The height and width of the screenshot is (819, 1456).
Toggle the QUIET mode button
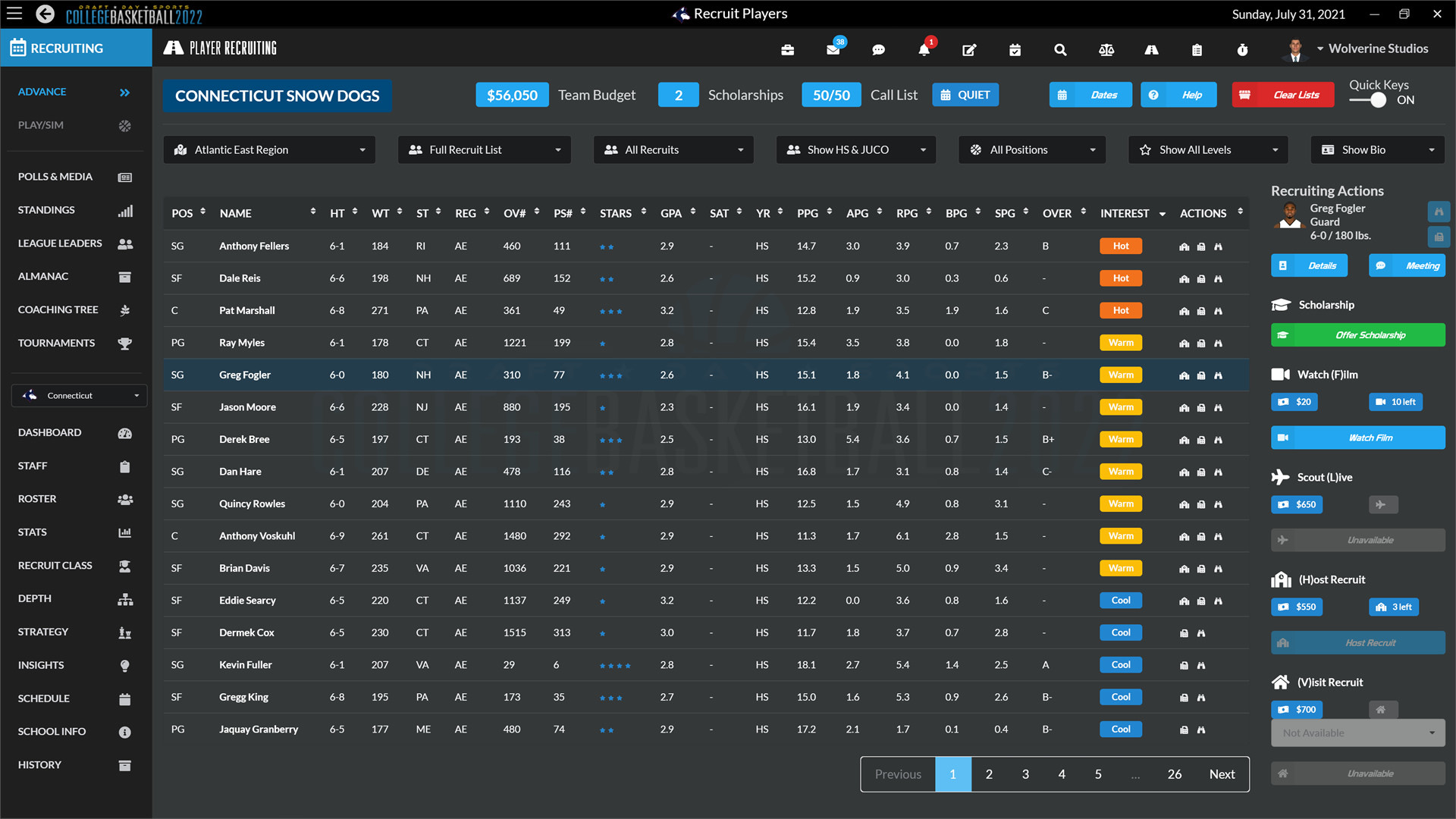pos(965,94)
